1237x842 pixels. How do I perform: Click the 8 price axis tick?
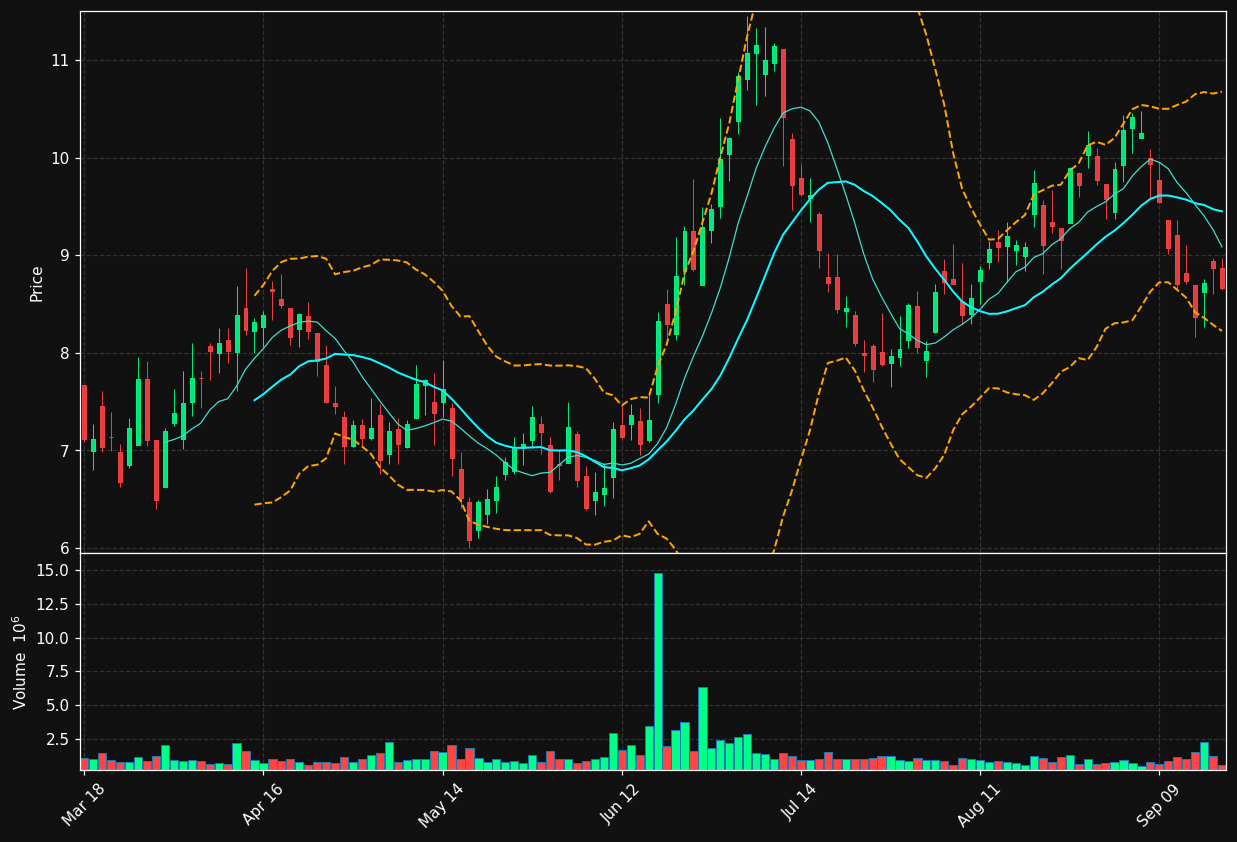click(65, 353)
